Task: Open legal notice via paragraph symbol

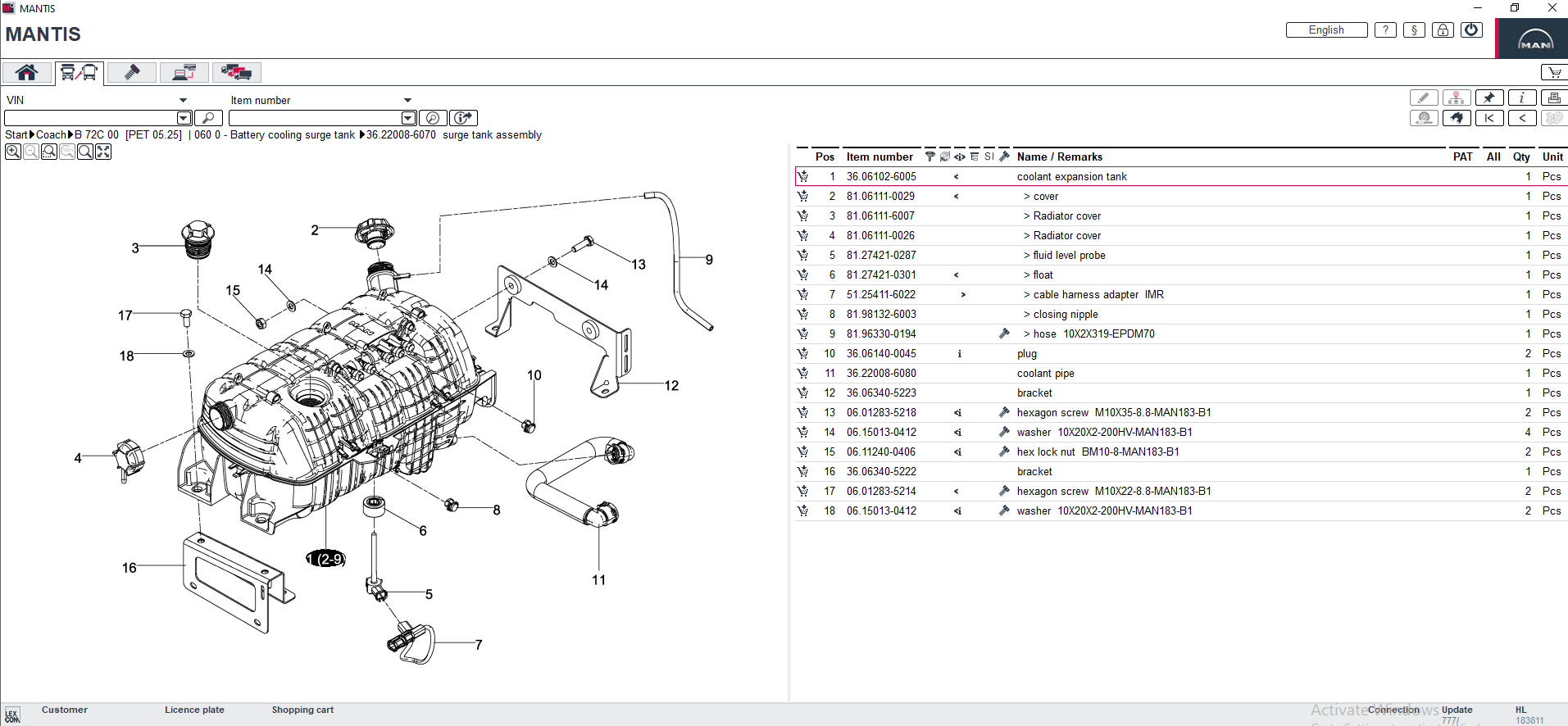Action: click(1414, 30)
